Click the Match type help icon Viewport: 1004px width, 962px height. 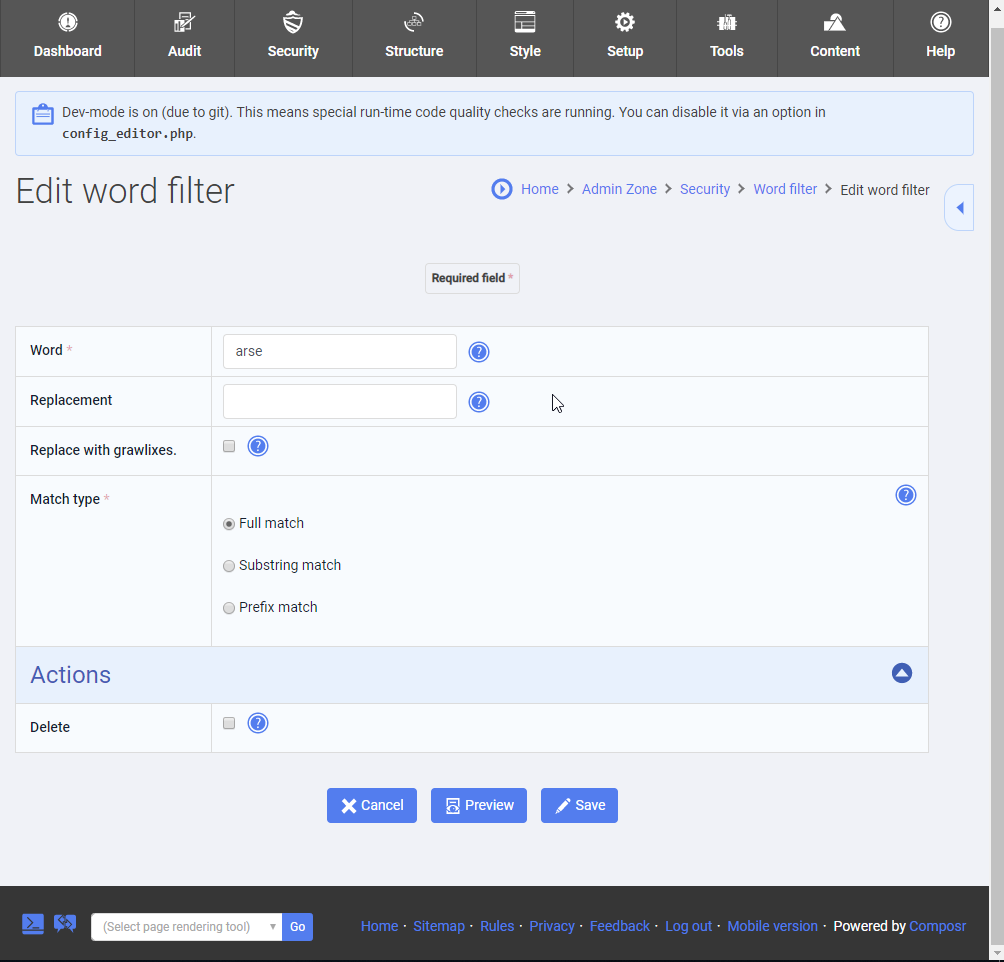[905, 495]
